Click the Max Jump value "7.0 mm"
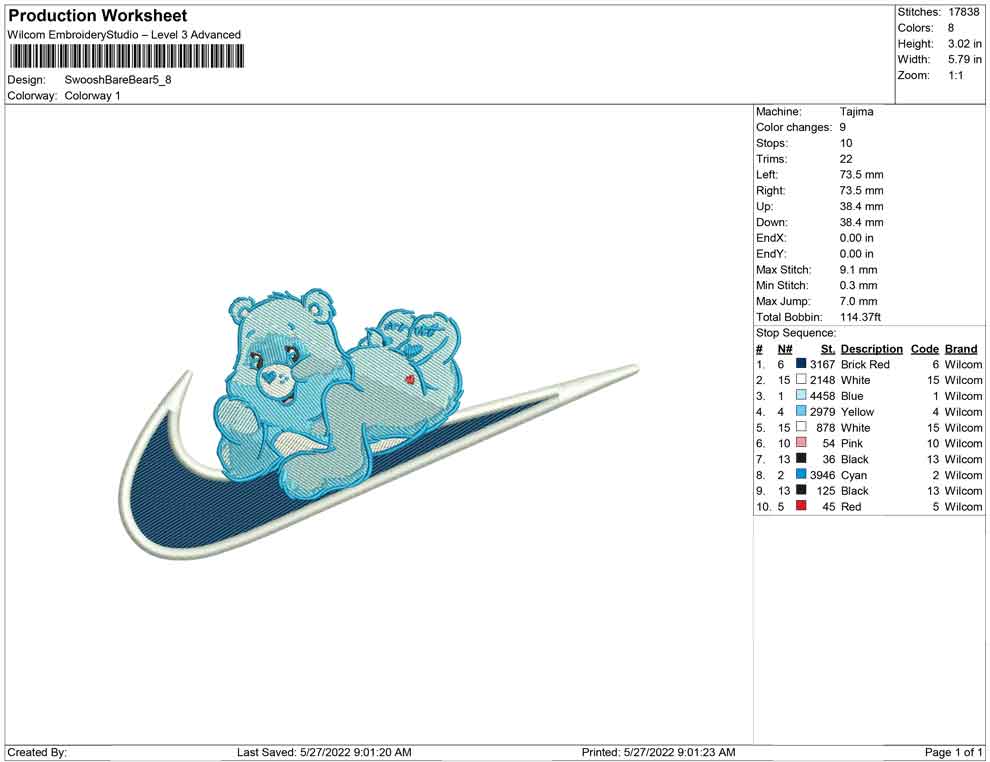The width and height of the screenshot is (990, 762). coord(859,301)
